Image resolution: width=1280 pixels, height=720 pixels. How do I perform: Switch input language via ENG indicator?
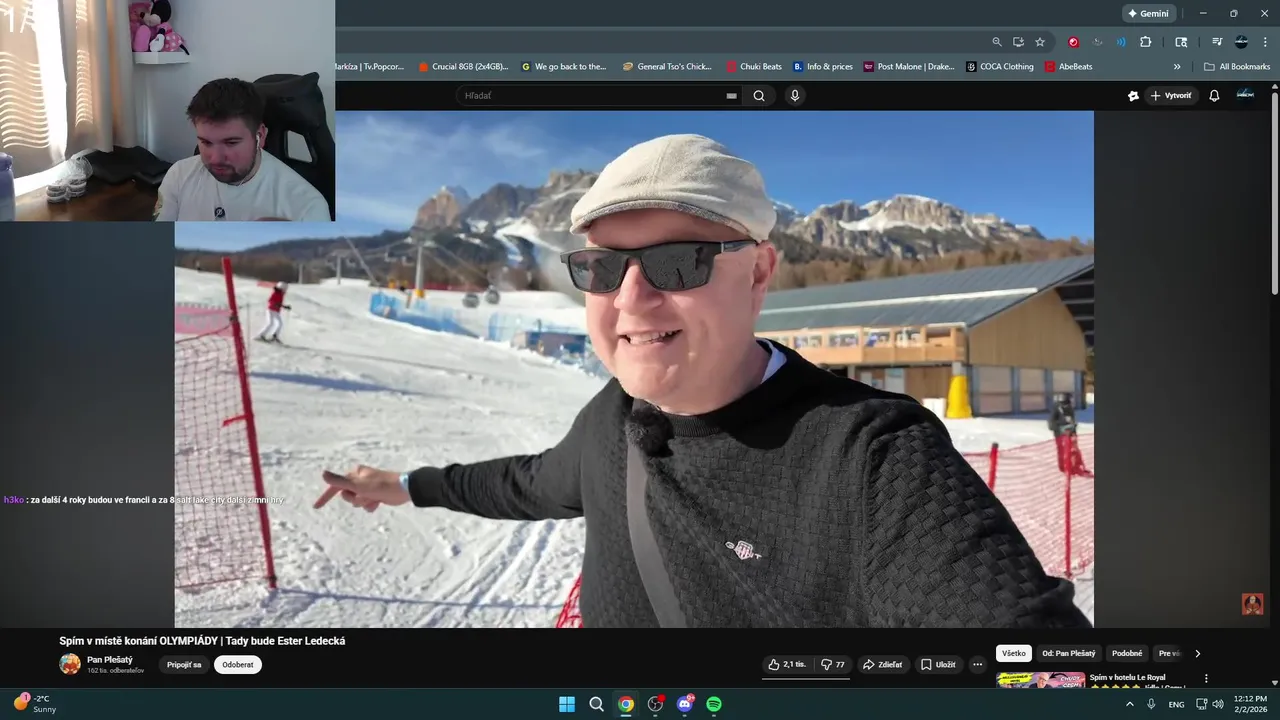point(1176,704)
